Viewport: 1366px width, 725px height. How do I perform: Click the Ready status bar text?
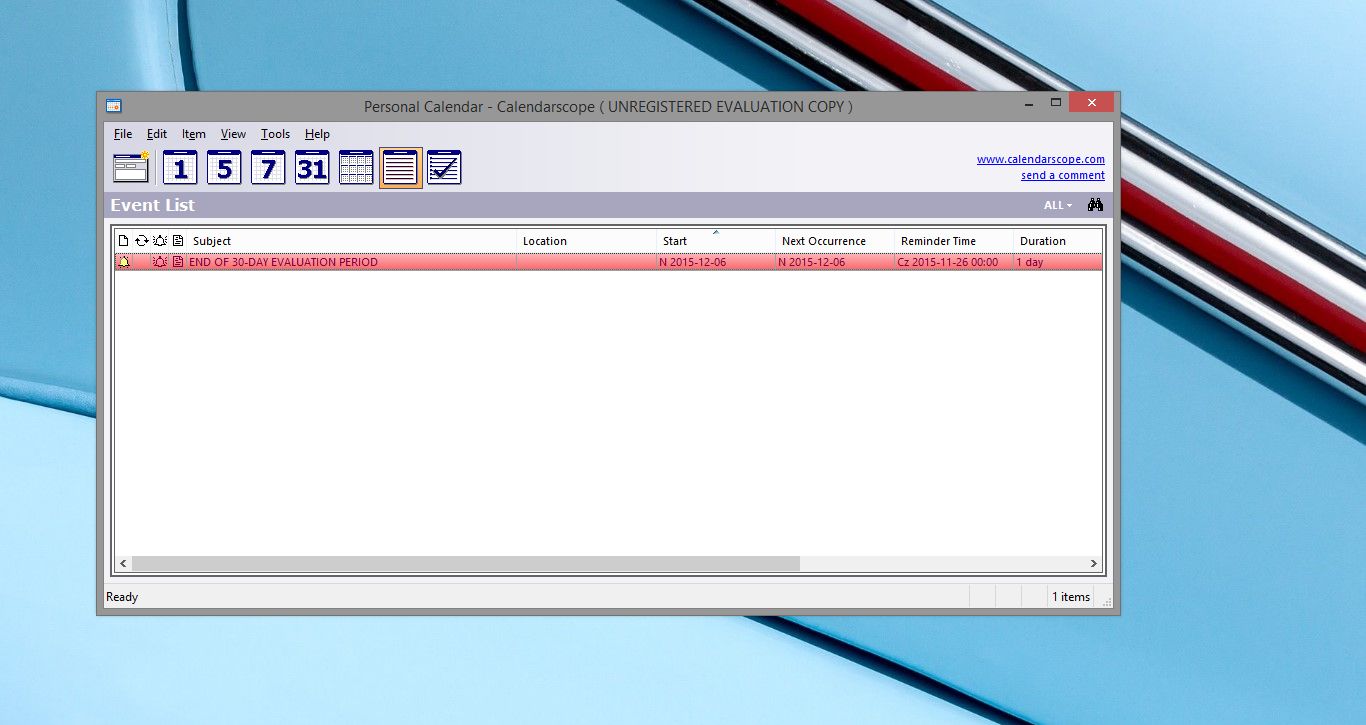[122, 597]
